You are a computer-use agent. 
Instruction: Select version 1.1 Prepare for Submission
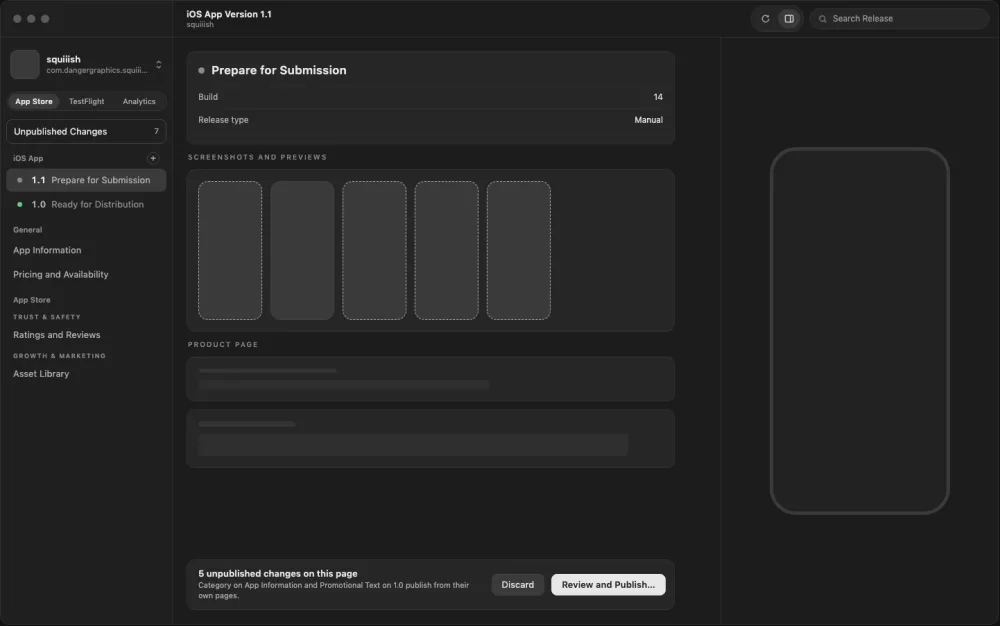coord(86,180)
